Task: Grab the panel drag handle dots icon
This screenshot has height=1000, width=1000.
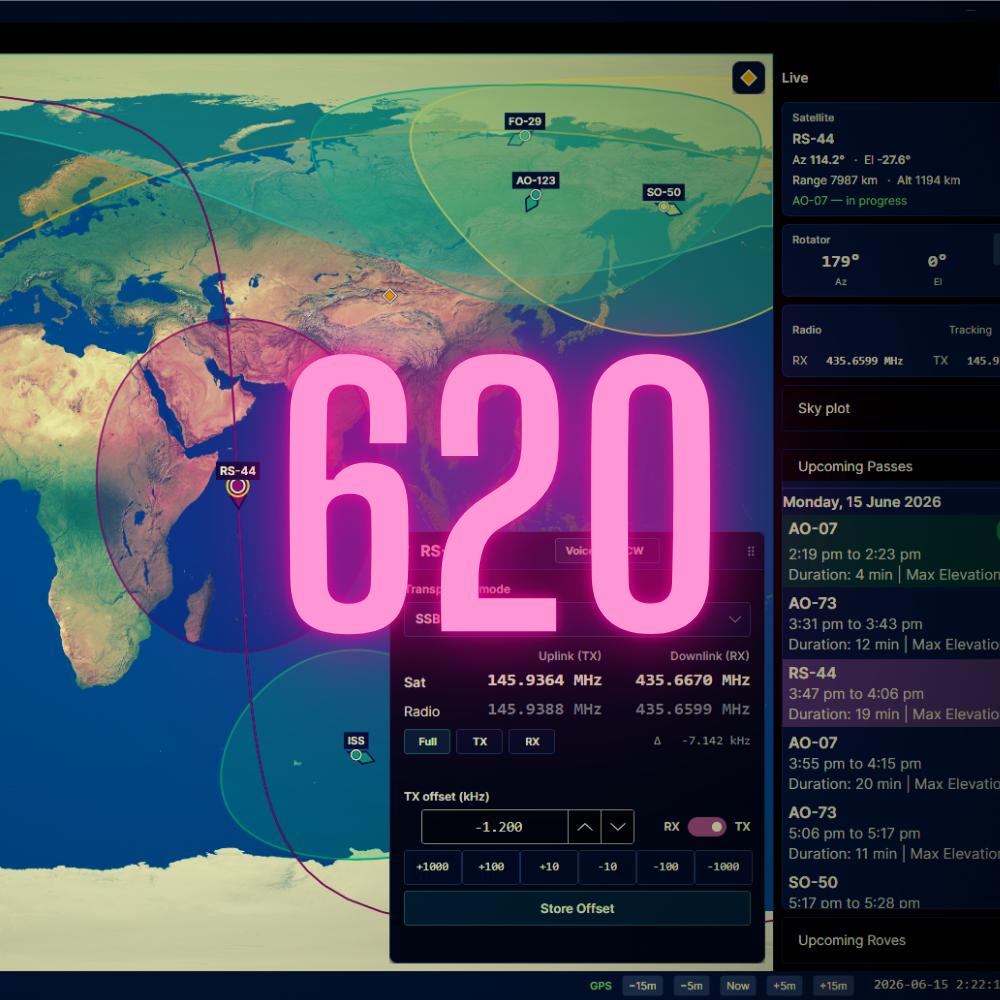Action: click(x=751, y=551)
